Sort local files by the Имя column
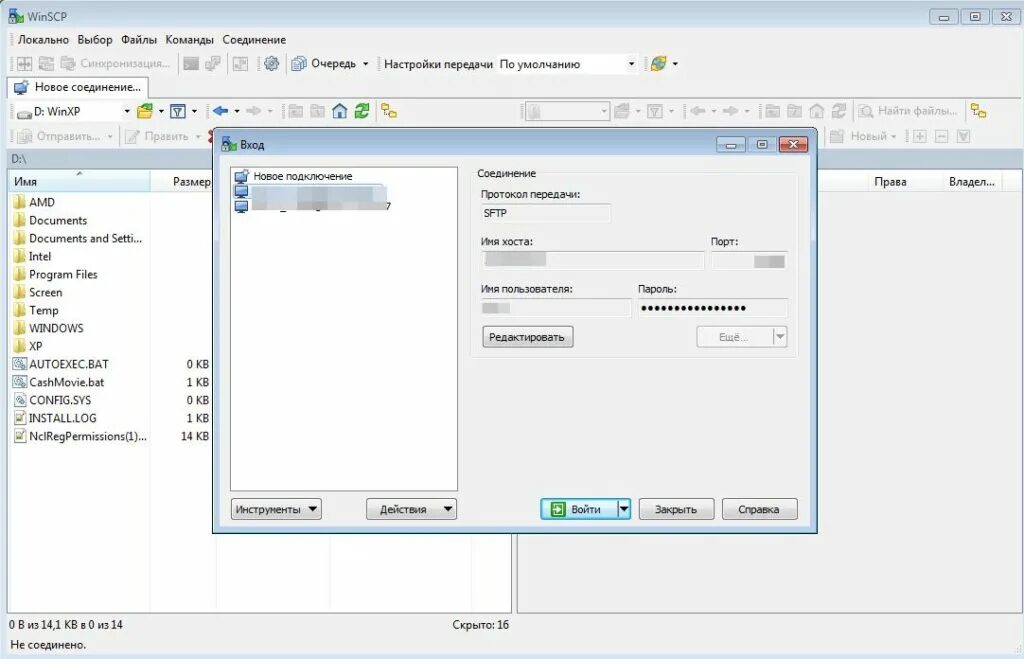Screen dimensions: 1024x659 click(x=79, y=182)
